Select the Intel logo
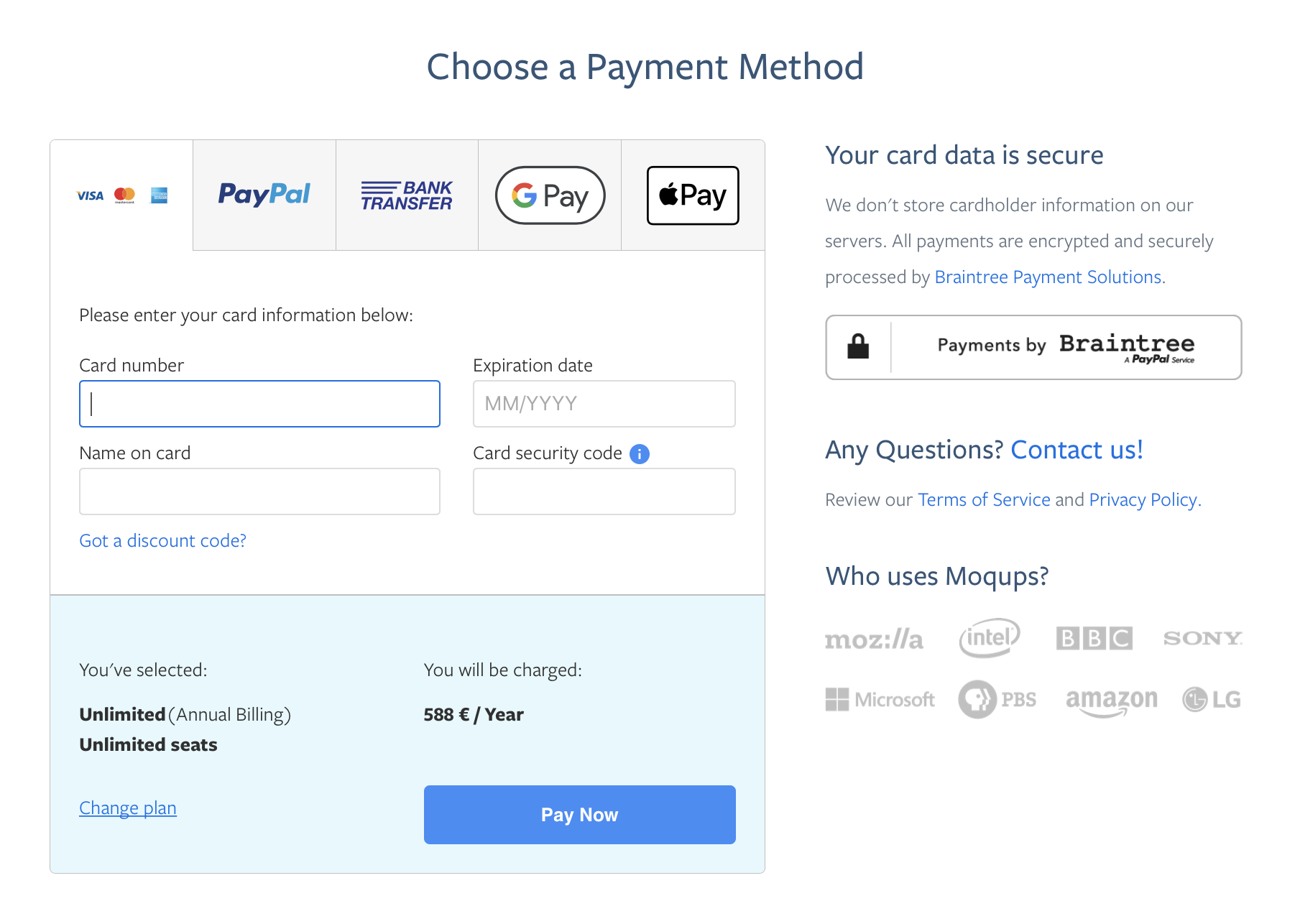Image resolution: width=1295 pixels, height=924 pixels. coord(990,637)
